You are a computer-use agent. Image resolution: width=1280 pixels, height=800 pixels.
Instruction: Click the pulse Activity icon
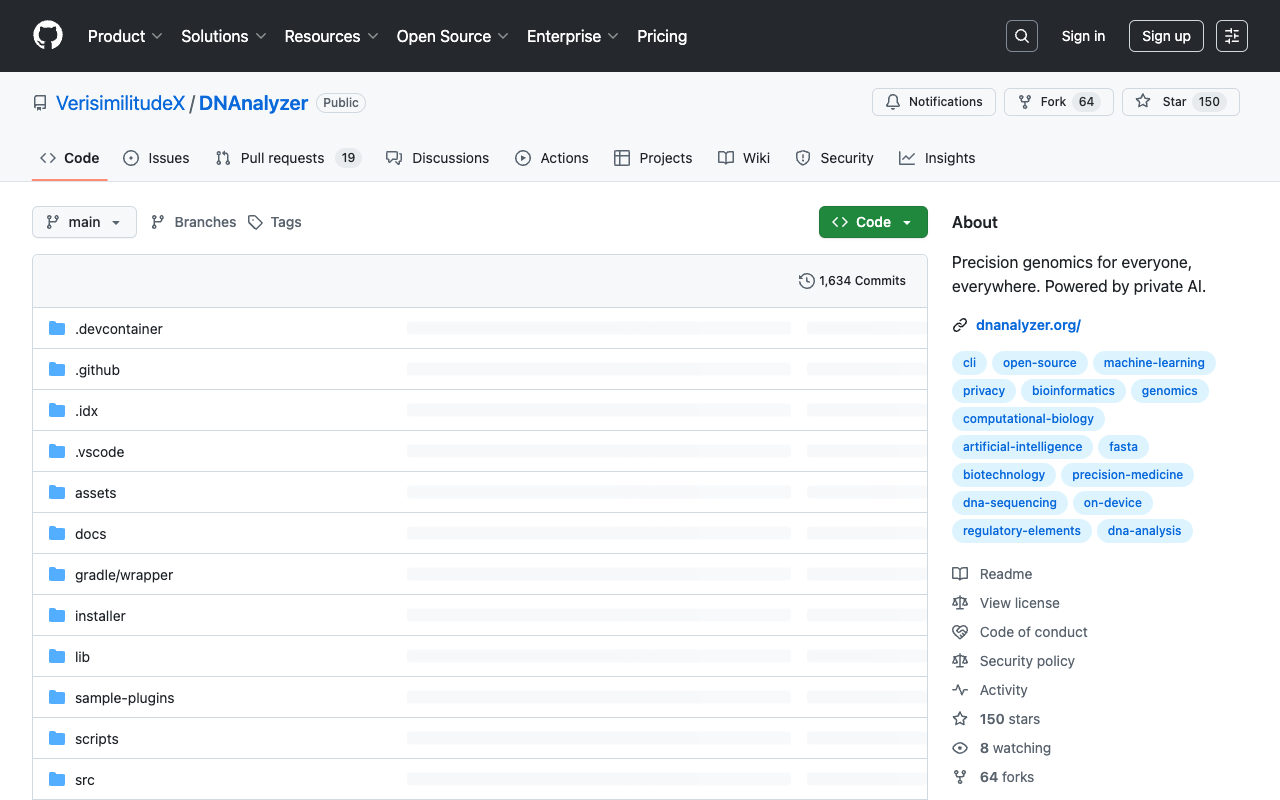(x=960, y=690)
